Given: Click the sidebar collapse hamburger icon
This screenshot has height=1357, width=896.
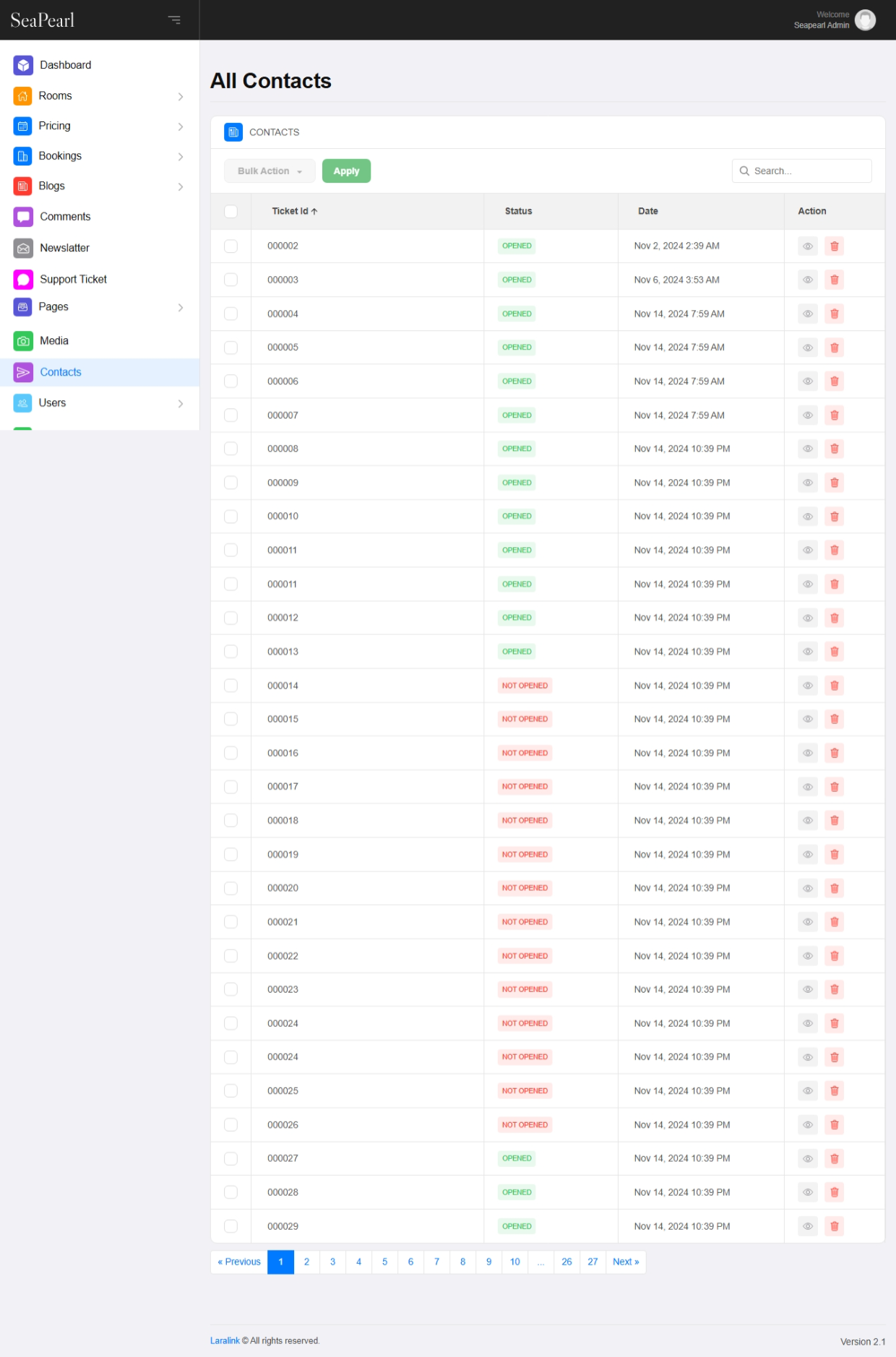Looking at the screenshot, I should point(174,20).
